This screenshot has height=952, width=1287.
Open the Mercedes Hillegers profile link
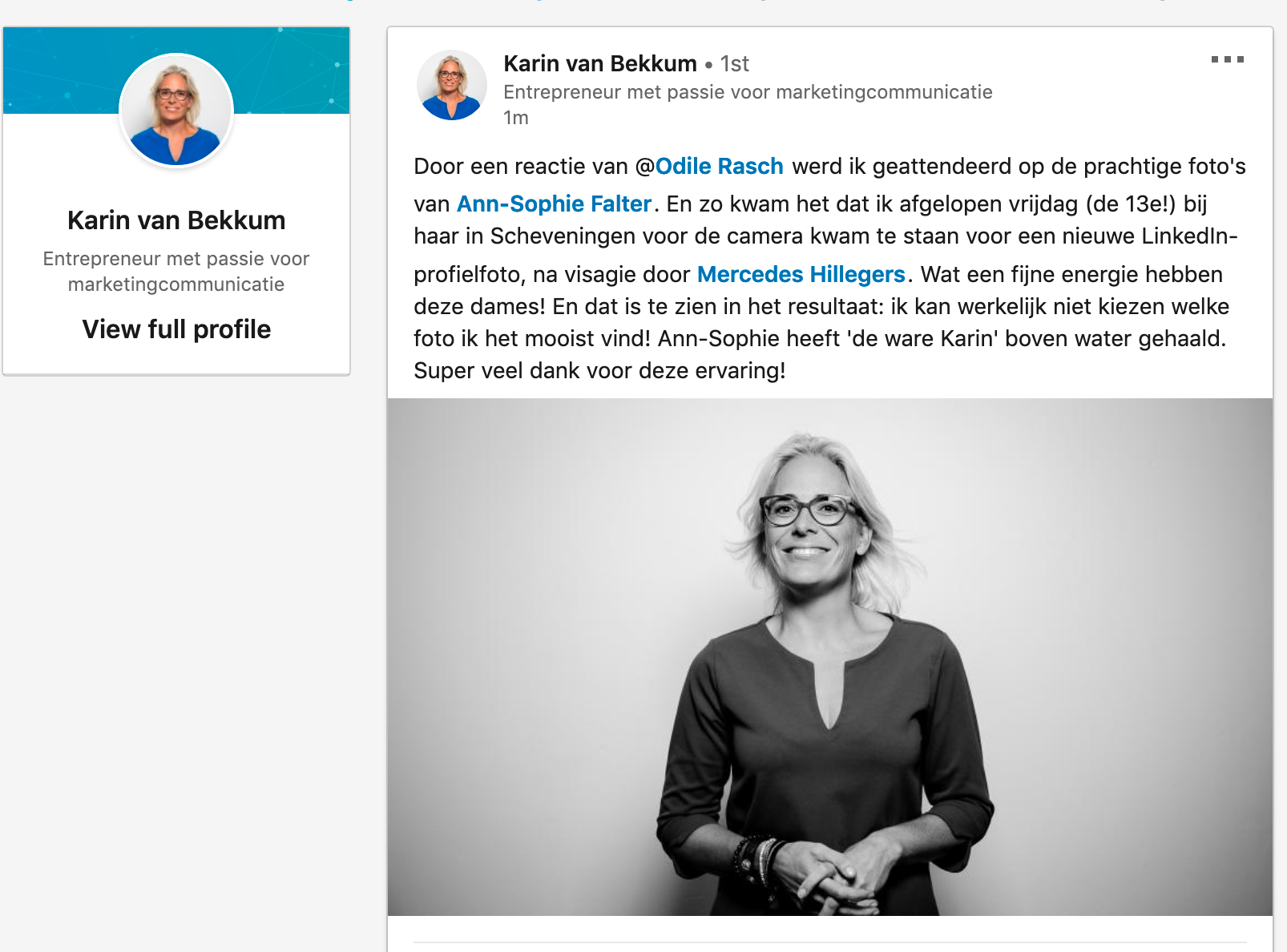click(x=801, y=274)
